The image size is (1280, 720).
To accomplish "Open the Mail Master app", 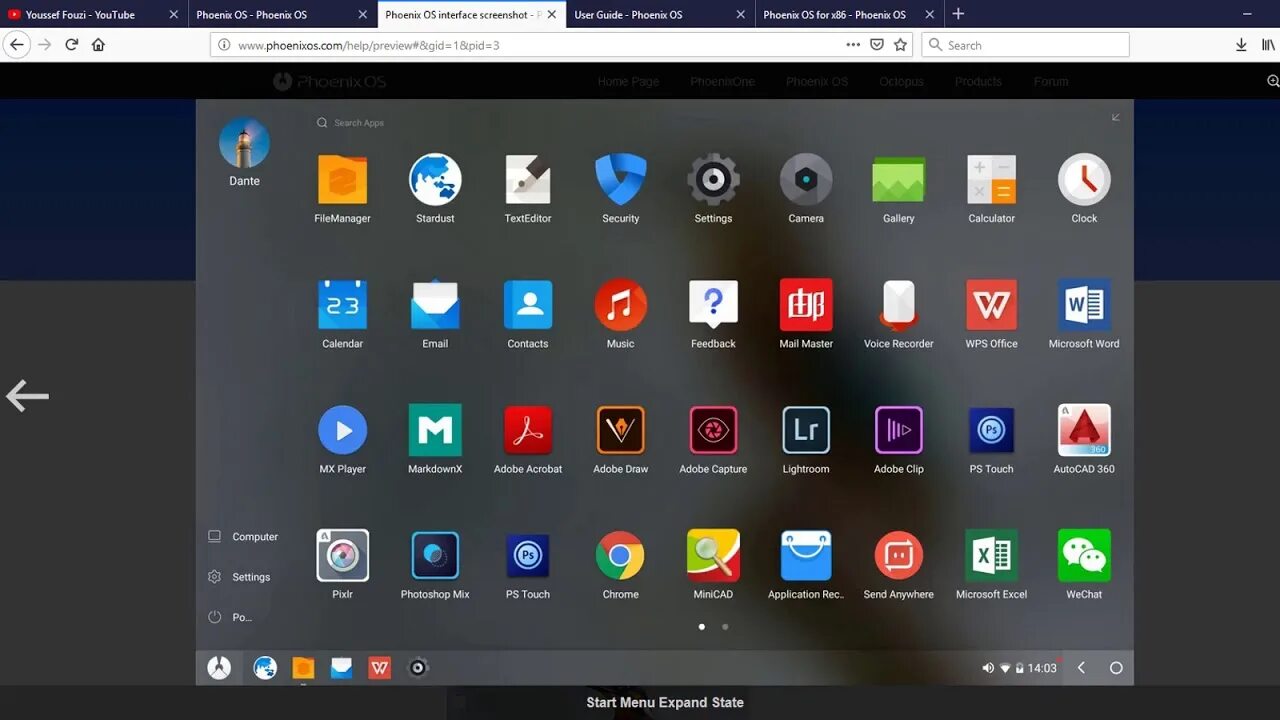I will tap(806, 304).
